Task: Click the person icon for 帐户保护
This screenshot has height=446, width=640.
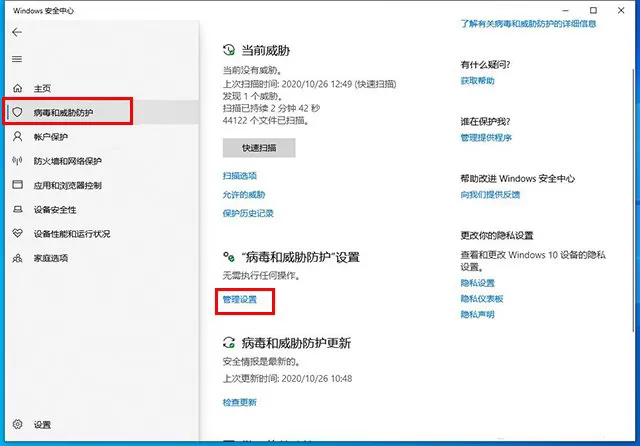Action: point(18,136)
